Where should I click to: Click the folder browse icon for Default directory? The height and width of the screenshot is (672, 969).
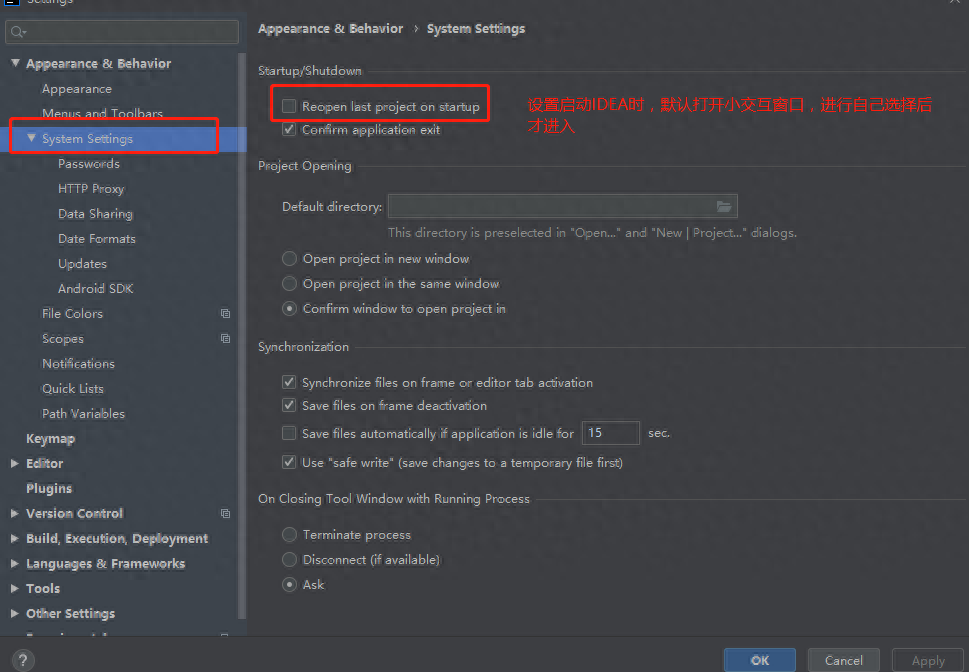[724, 206]
